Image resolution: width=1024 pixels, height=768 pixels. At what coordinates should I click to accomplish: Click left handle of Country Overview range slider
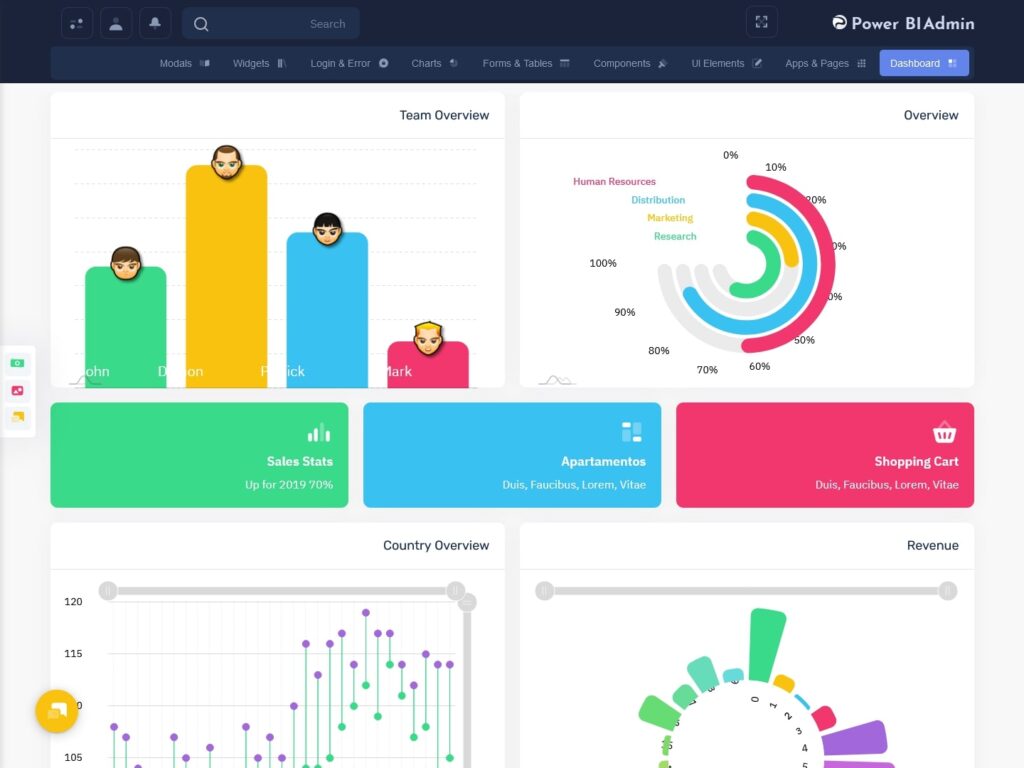tap(108, 591)
